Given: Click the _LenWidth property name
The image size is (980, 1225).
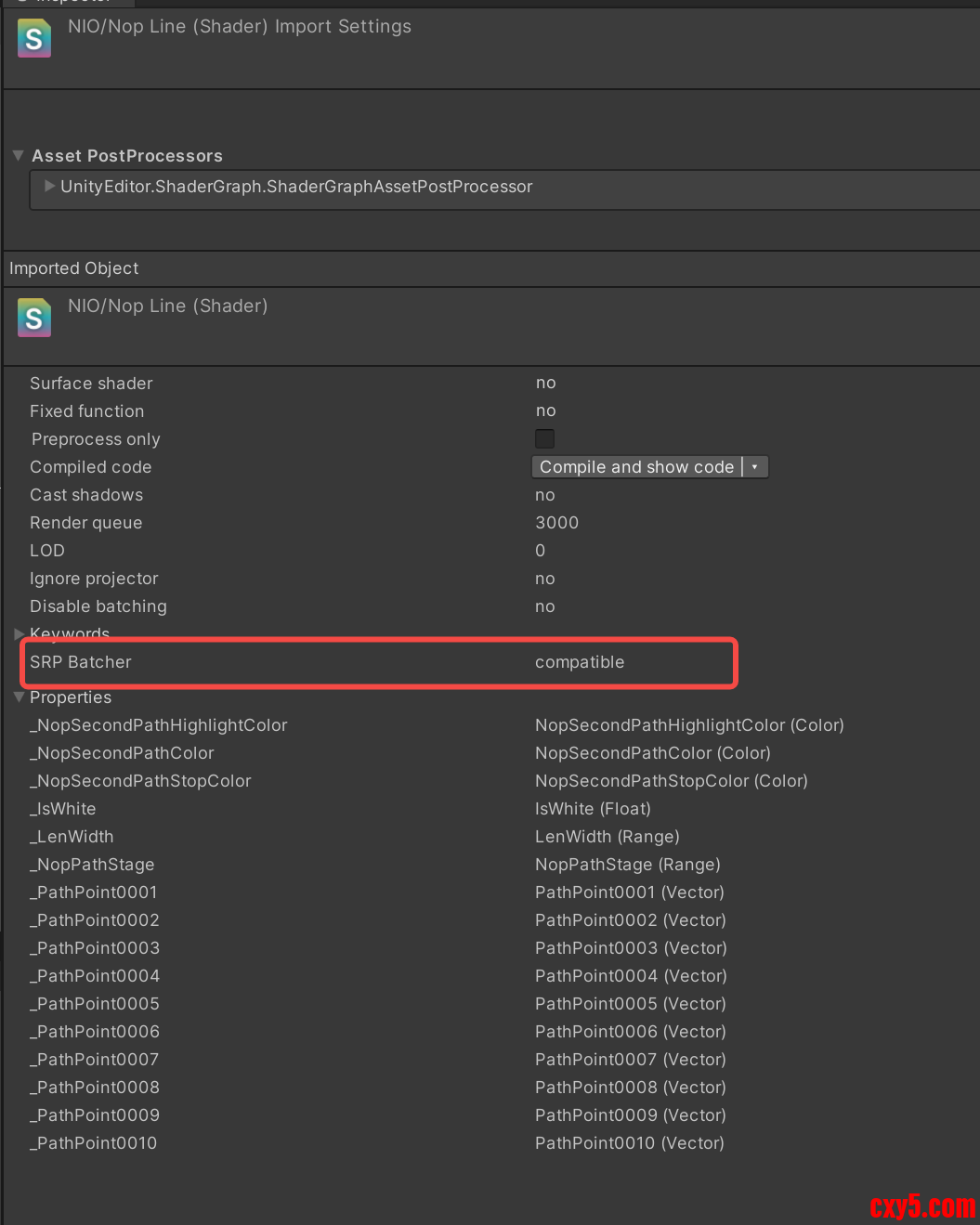Looking at the screenshot, I should (72, 837).
